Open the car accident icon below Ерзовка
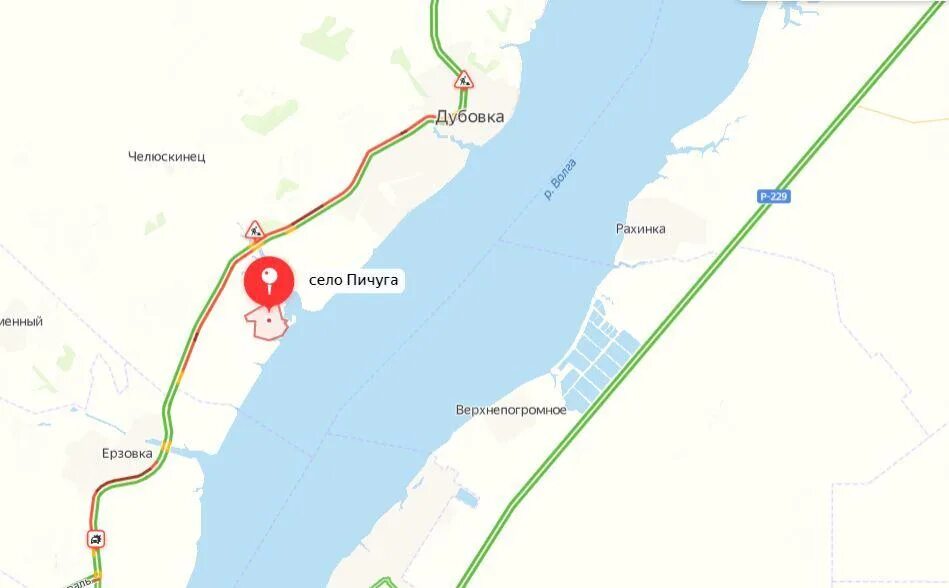Image resolution: width=949 pixels, height=588 pixels. [96, 539]
